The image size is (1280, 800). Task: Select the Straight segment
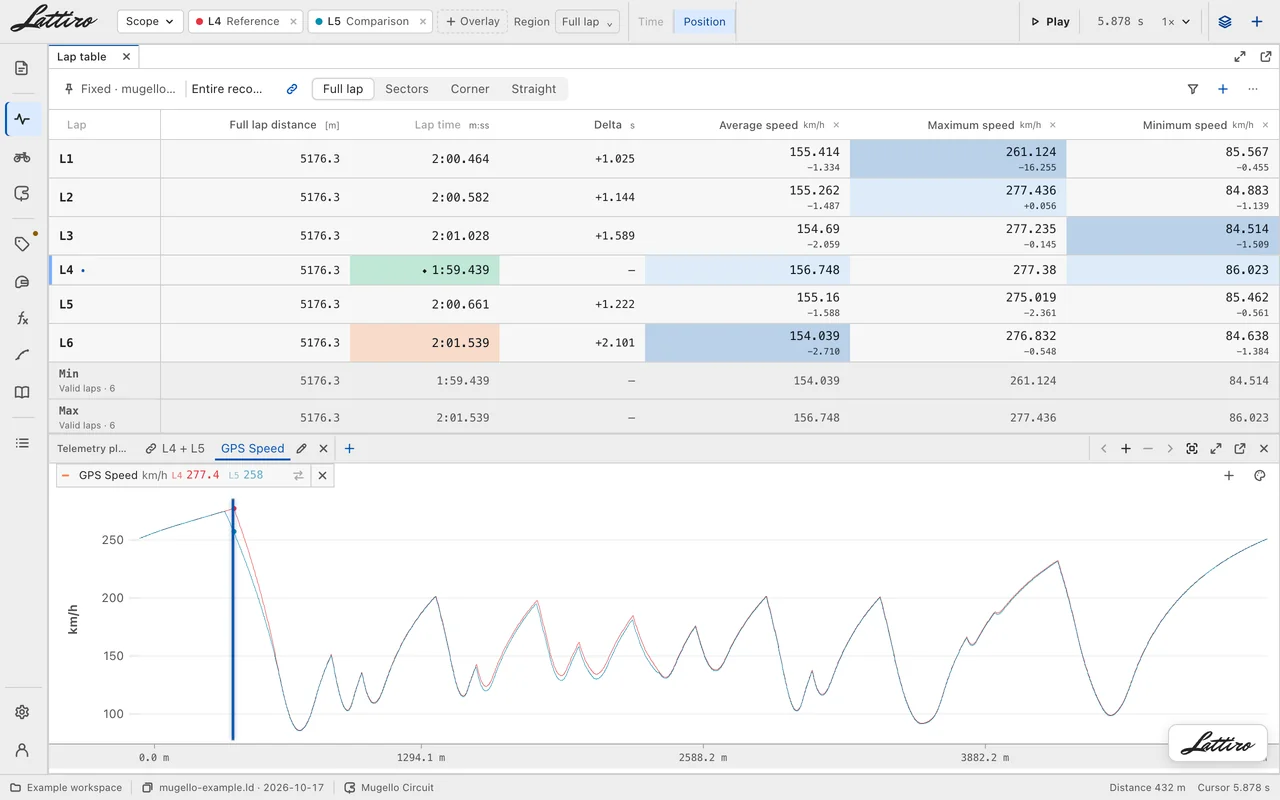pos(534,89)
